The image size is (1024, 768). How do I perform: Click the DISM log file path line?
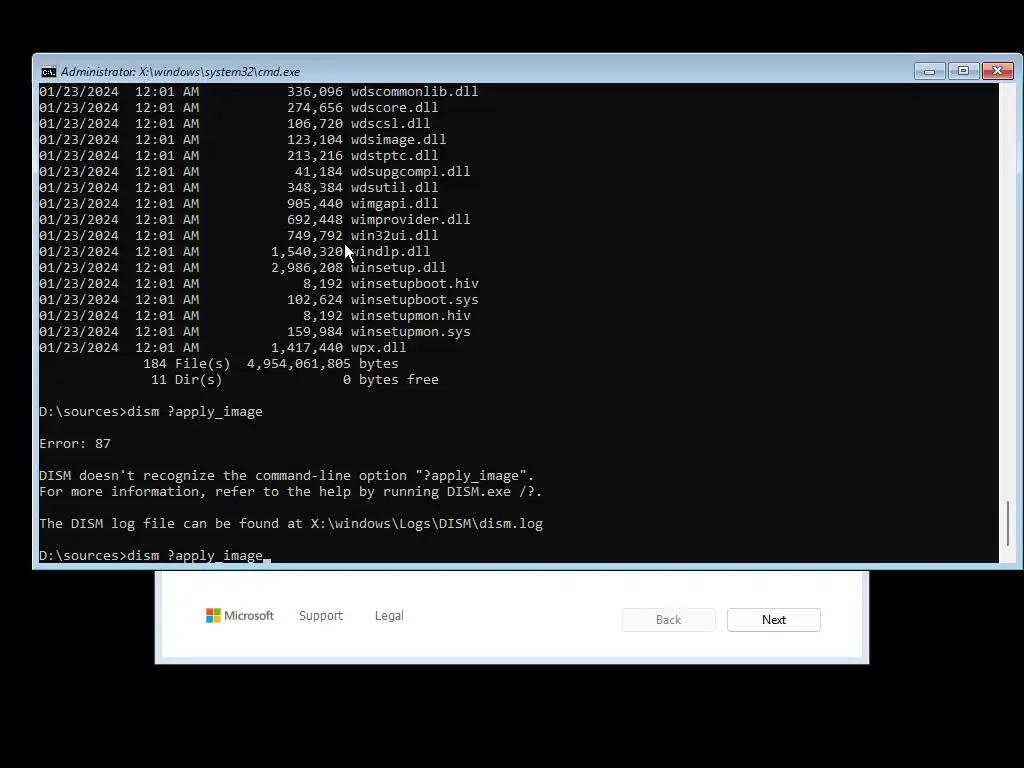pyautogui.click(x=291, y=524)
